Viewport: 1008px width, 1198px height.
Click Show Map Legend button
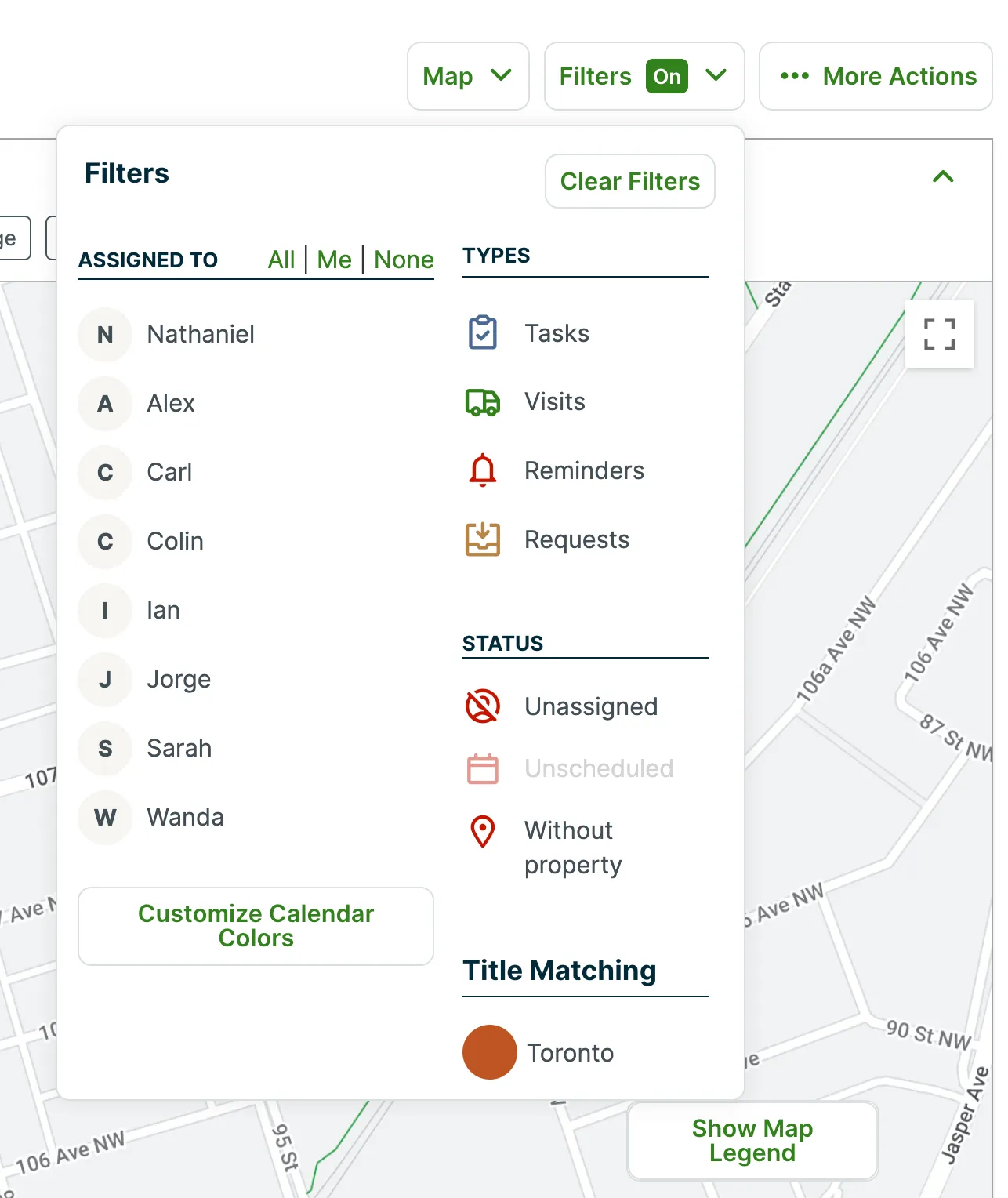[752, 1141]
